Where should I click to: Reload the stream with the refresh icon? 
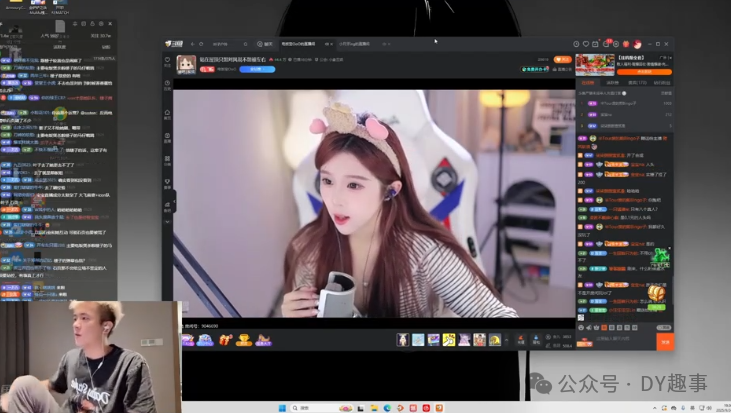click(x=201, y=44)
